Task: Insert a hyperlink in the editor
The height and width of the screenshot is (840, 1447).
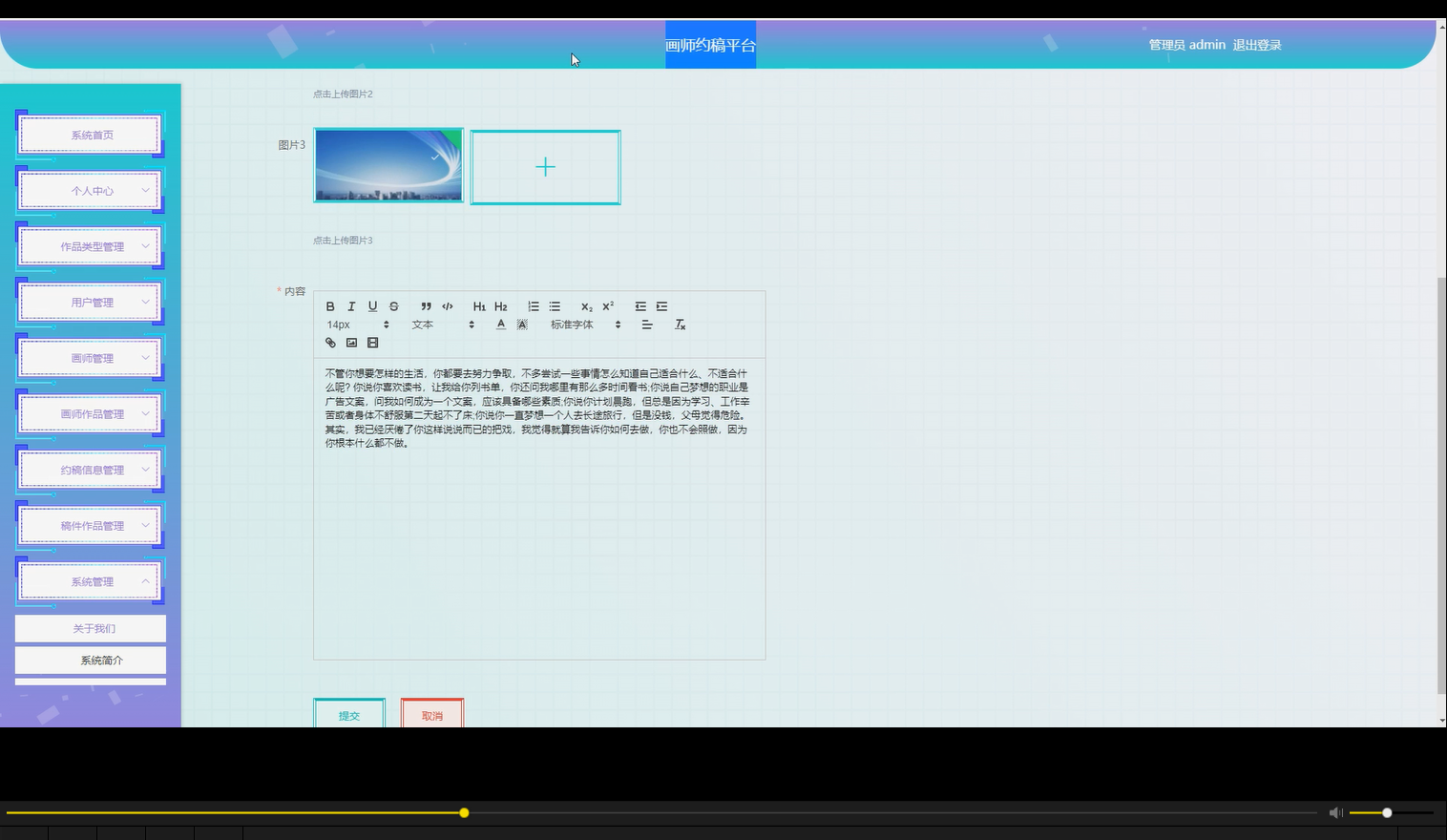Action: (330, 343)
